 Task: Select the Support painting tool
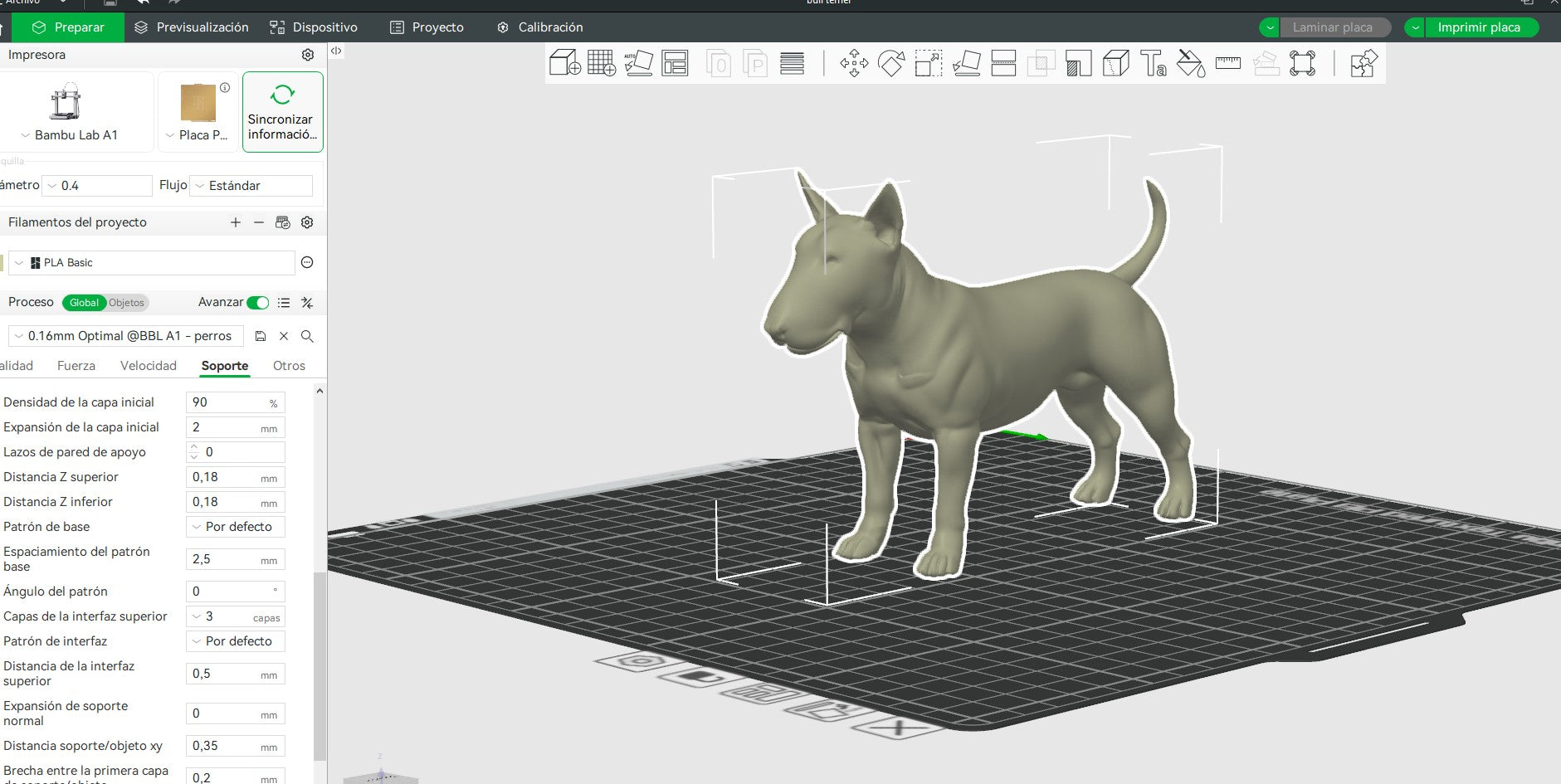pos(1078,63)
